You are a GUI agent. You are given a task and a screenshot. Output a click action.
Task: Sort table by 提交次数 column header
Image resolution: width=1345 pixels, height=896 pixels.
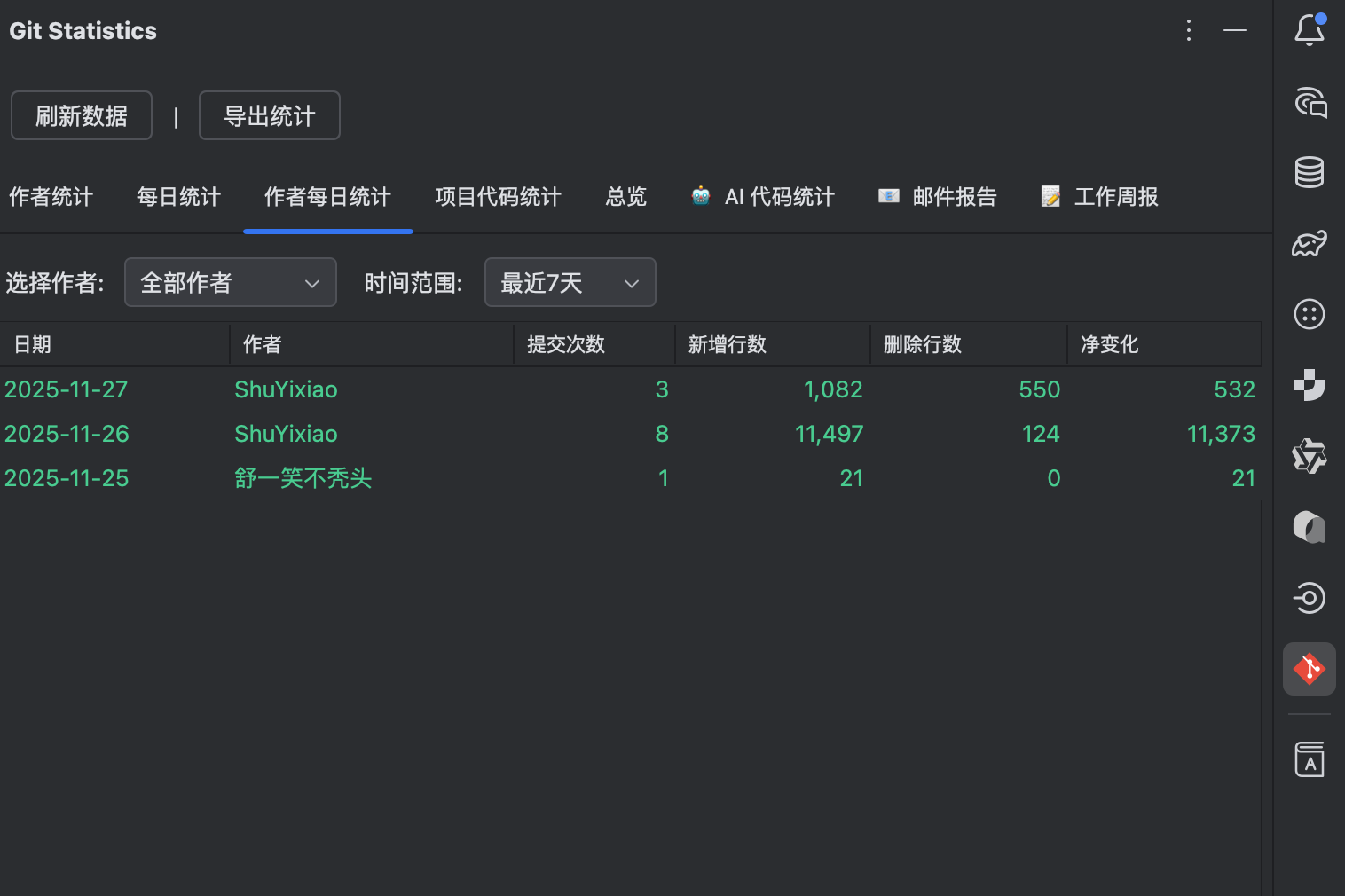tap(566, 344)
